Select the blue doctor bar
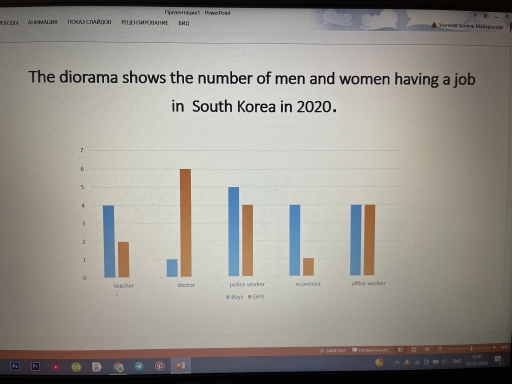Screen dimensions: 512x384 (x=172, y=268)
